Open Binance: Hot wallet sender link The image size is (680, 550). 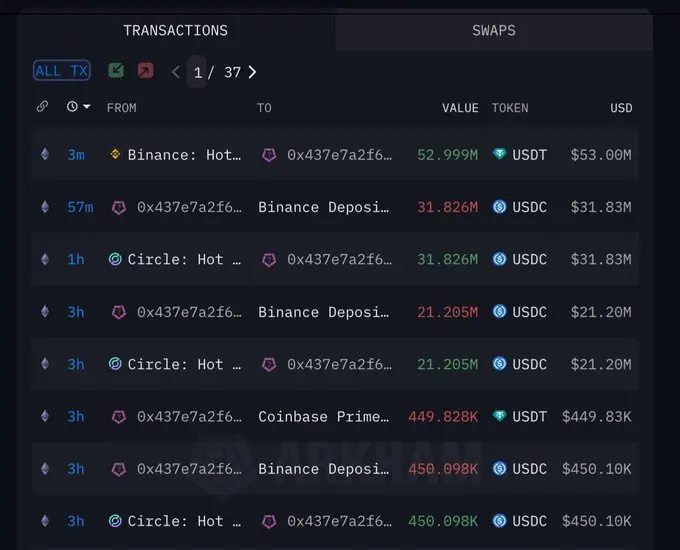point(184,155)
